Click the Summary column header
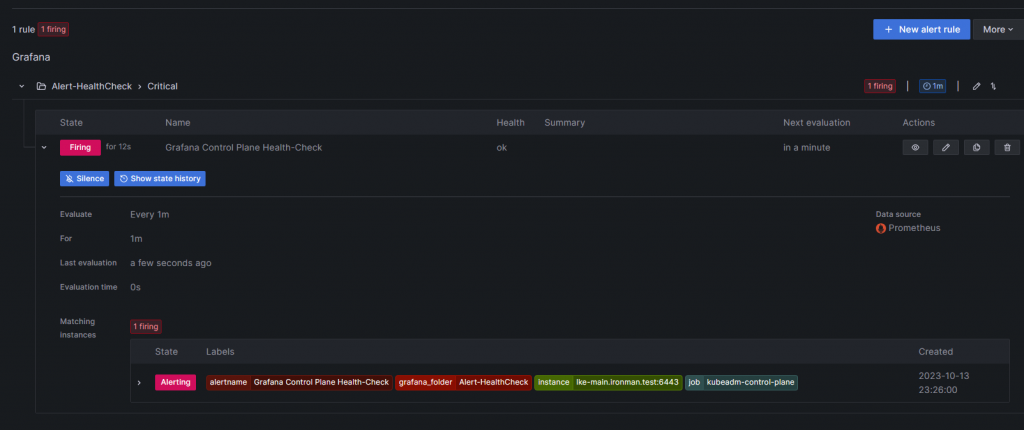This screenshot has width=1024, height=430. (x=564, y=123)
